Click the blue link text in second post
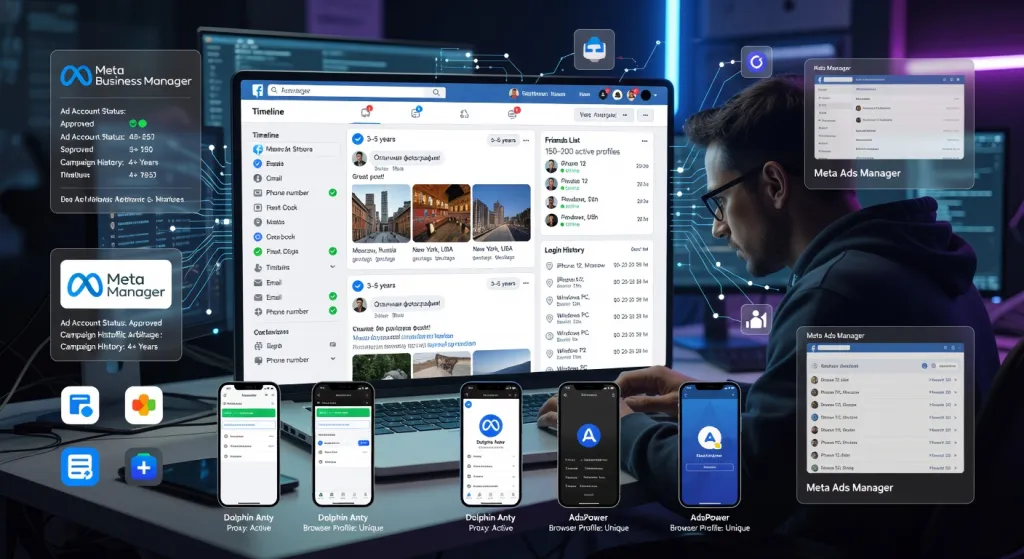The width and height of the screenshot is (1024, 559). click(x=403, y=336)
